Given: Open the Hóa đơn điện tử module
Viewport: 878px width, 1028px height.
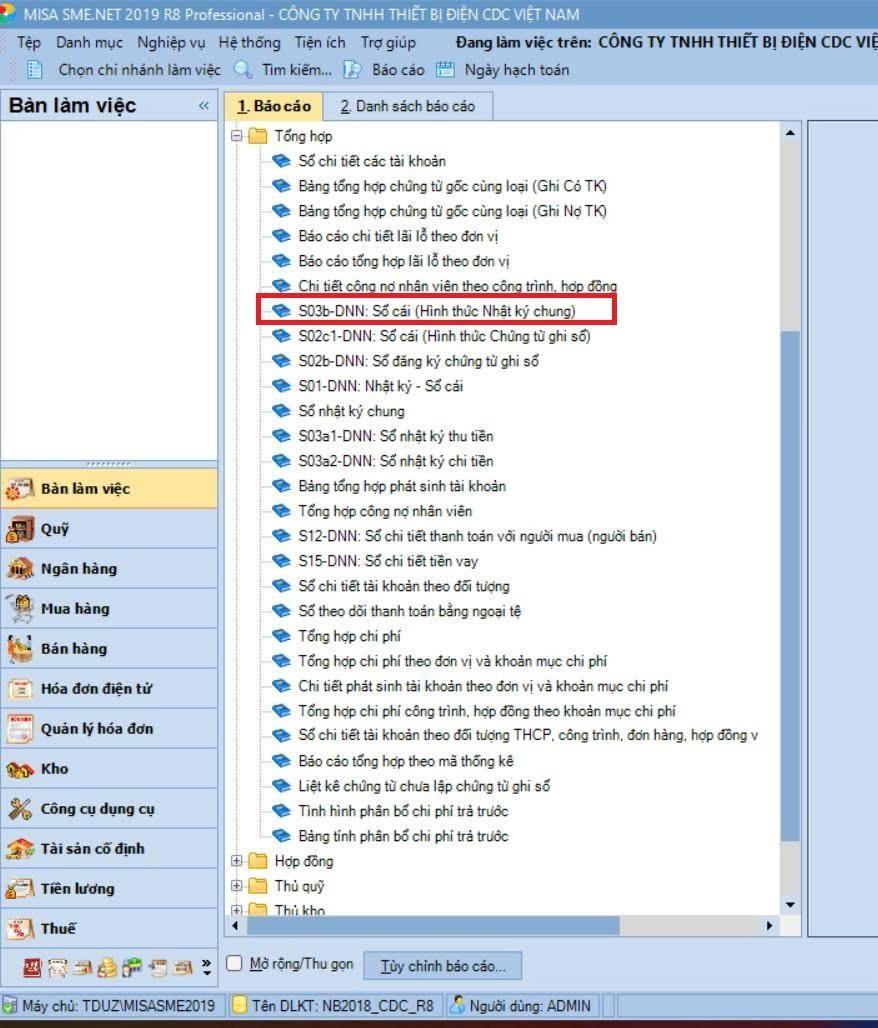Looking at the screenshot, I should coord(109,689).
